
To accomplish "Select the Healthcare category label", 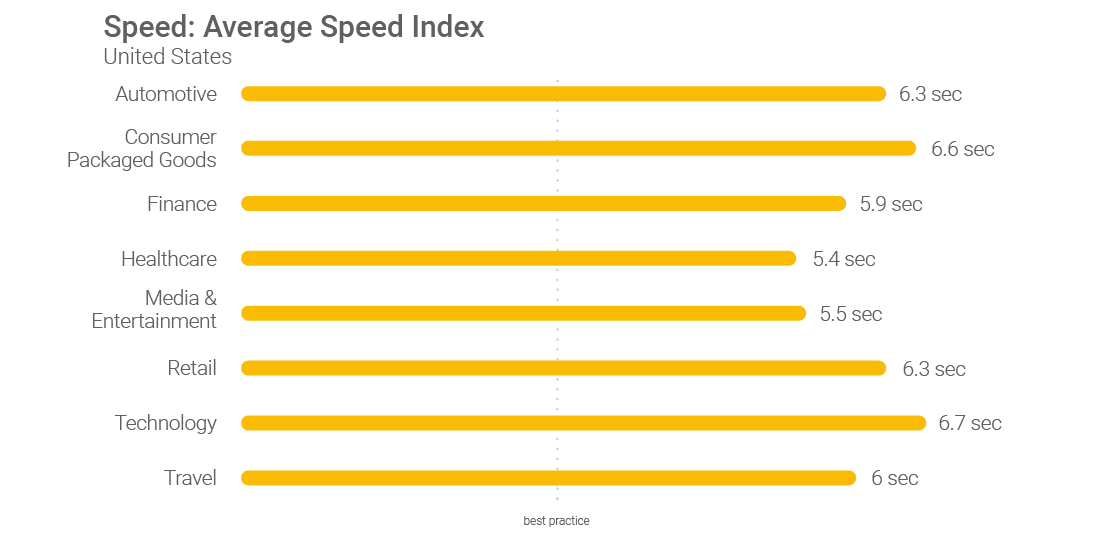I will 169,259.
